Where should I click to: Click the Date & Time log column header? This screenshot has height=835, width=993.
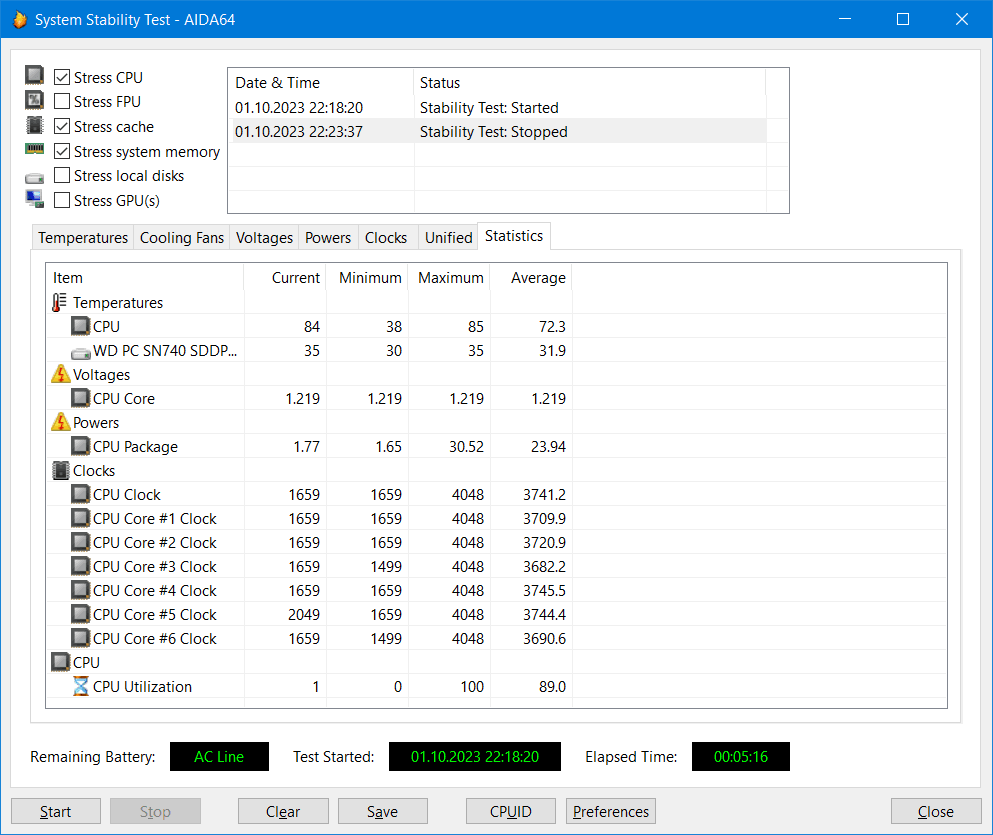[321, 83]
